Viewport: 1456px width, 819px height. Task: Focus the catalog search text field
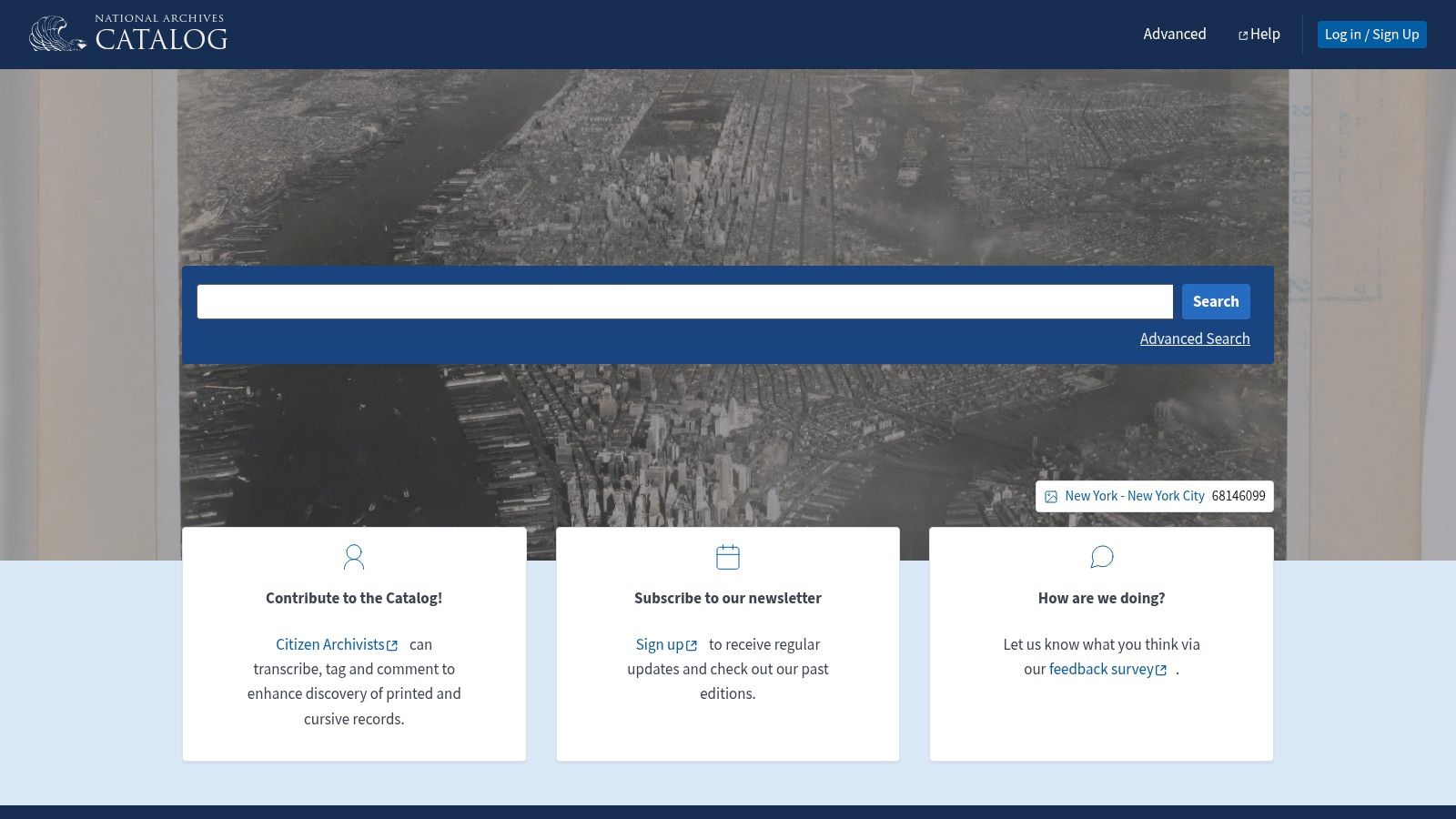coord(684,302)
